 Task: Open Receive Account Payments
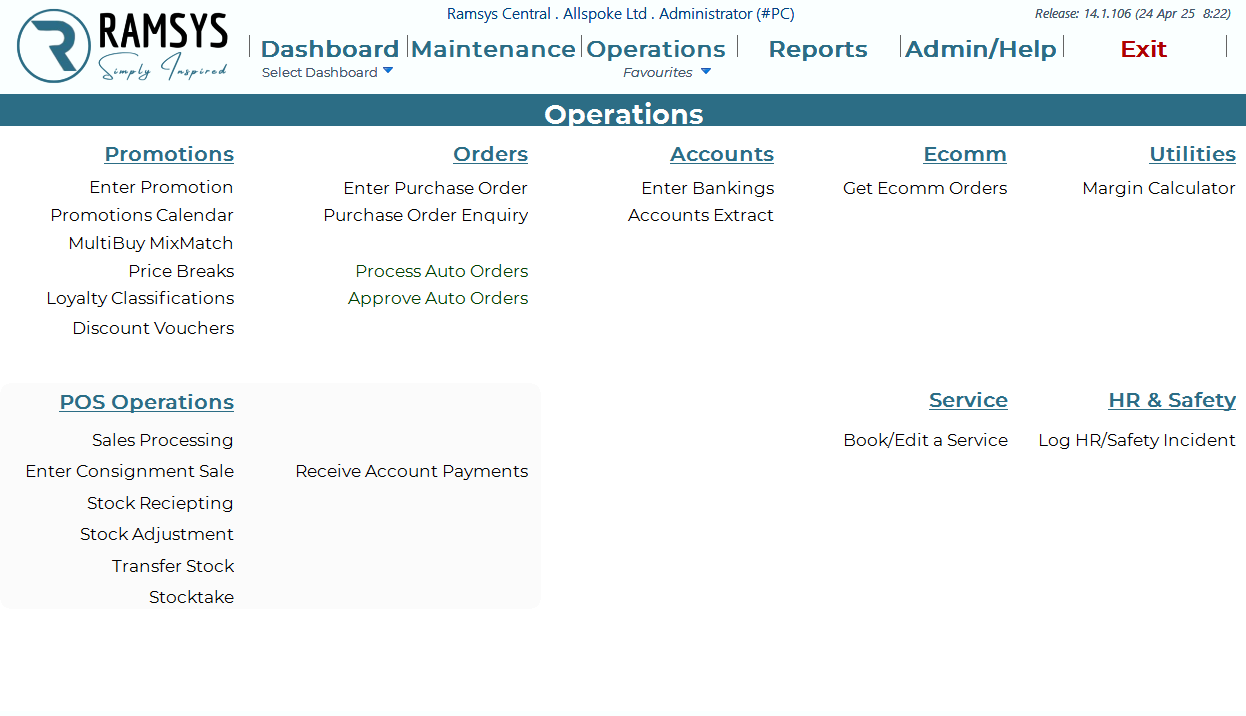coord(412,471)
